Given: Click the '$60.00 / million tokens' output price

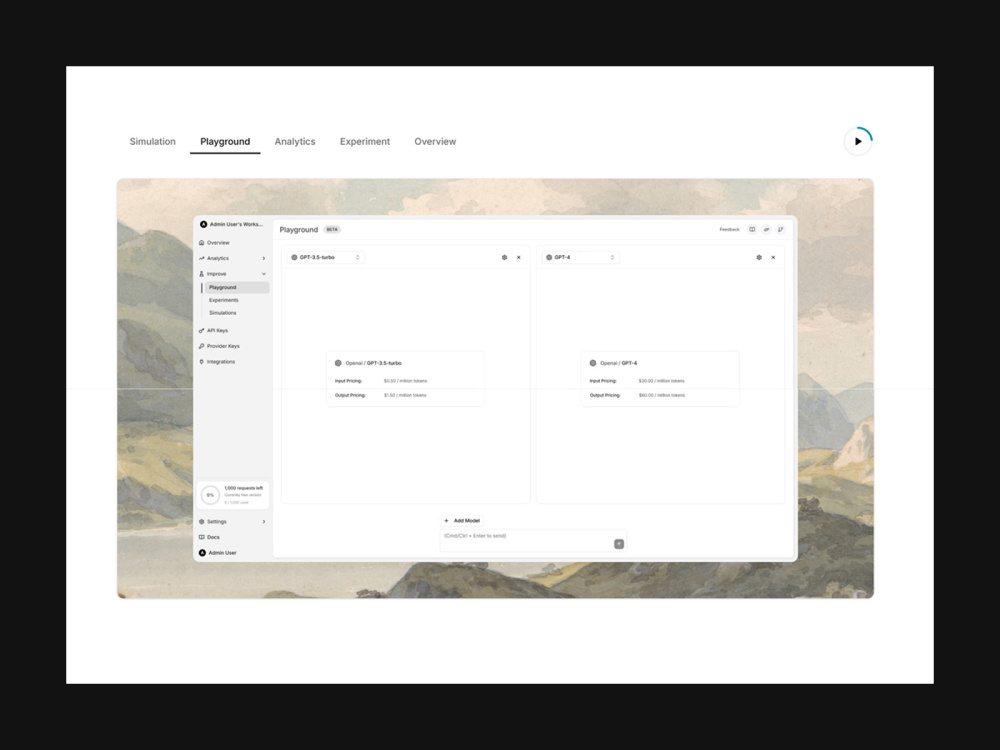Looking at the screenshot, I should coord(661,395).
